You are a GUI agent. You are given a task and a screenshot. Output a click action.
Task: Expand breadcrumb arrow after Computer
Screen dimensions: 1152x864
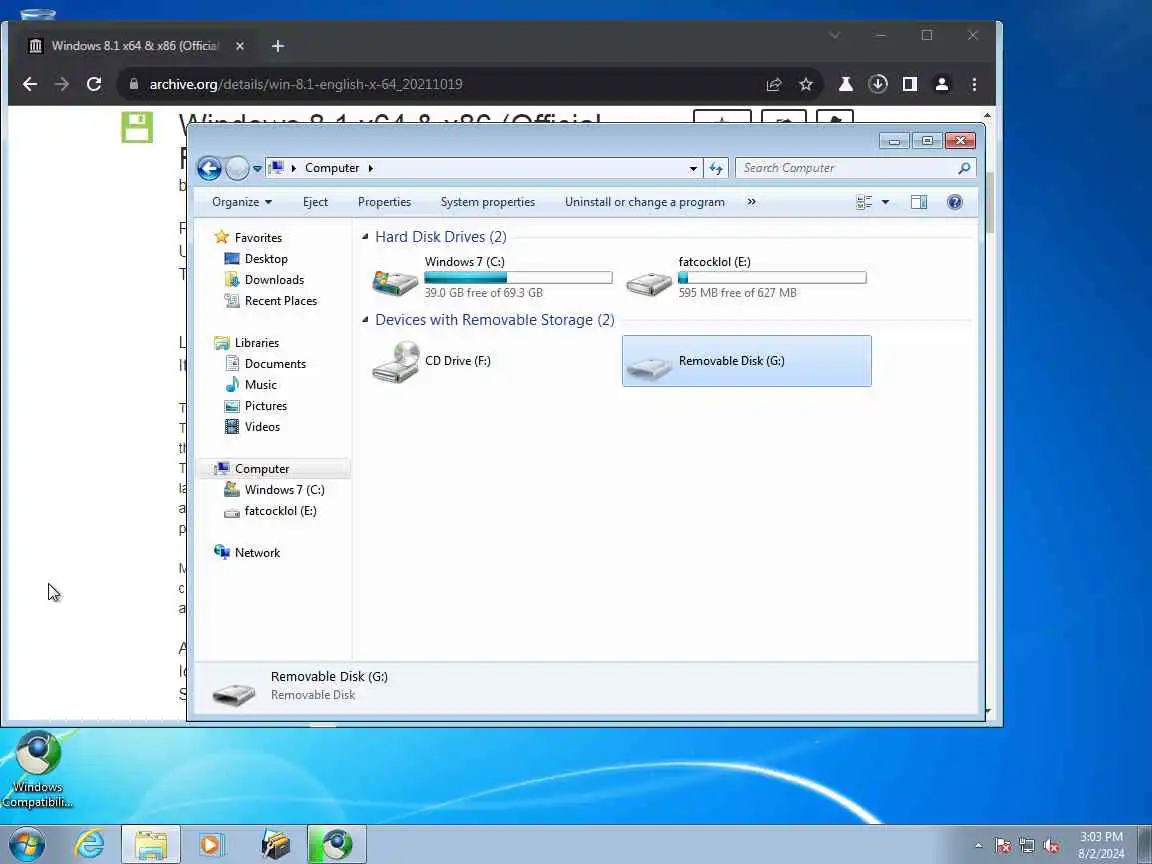370,168
